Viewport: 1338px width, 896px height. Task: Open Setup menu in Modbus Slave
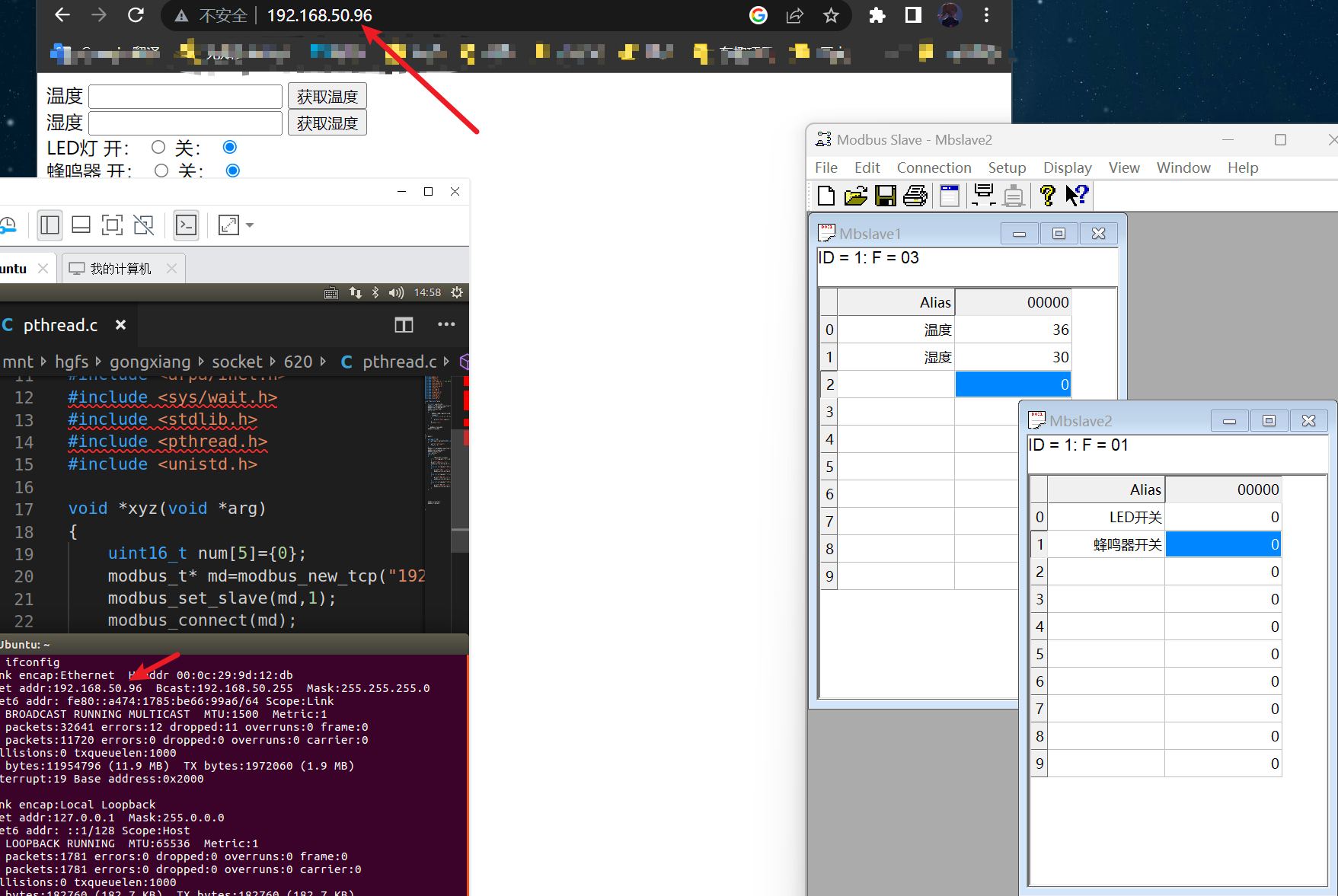(1007, 167)
